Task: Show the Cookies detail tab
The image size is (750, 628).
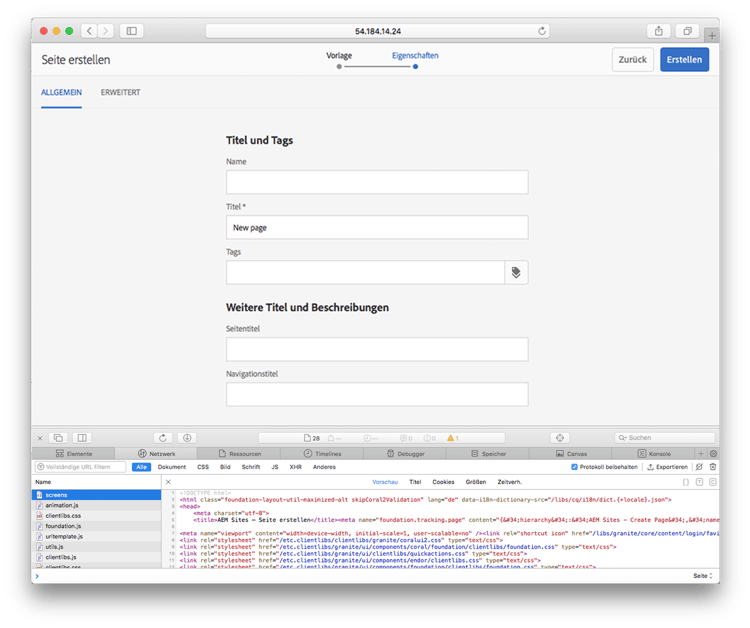Action: coord(443,482)
